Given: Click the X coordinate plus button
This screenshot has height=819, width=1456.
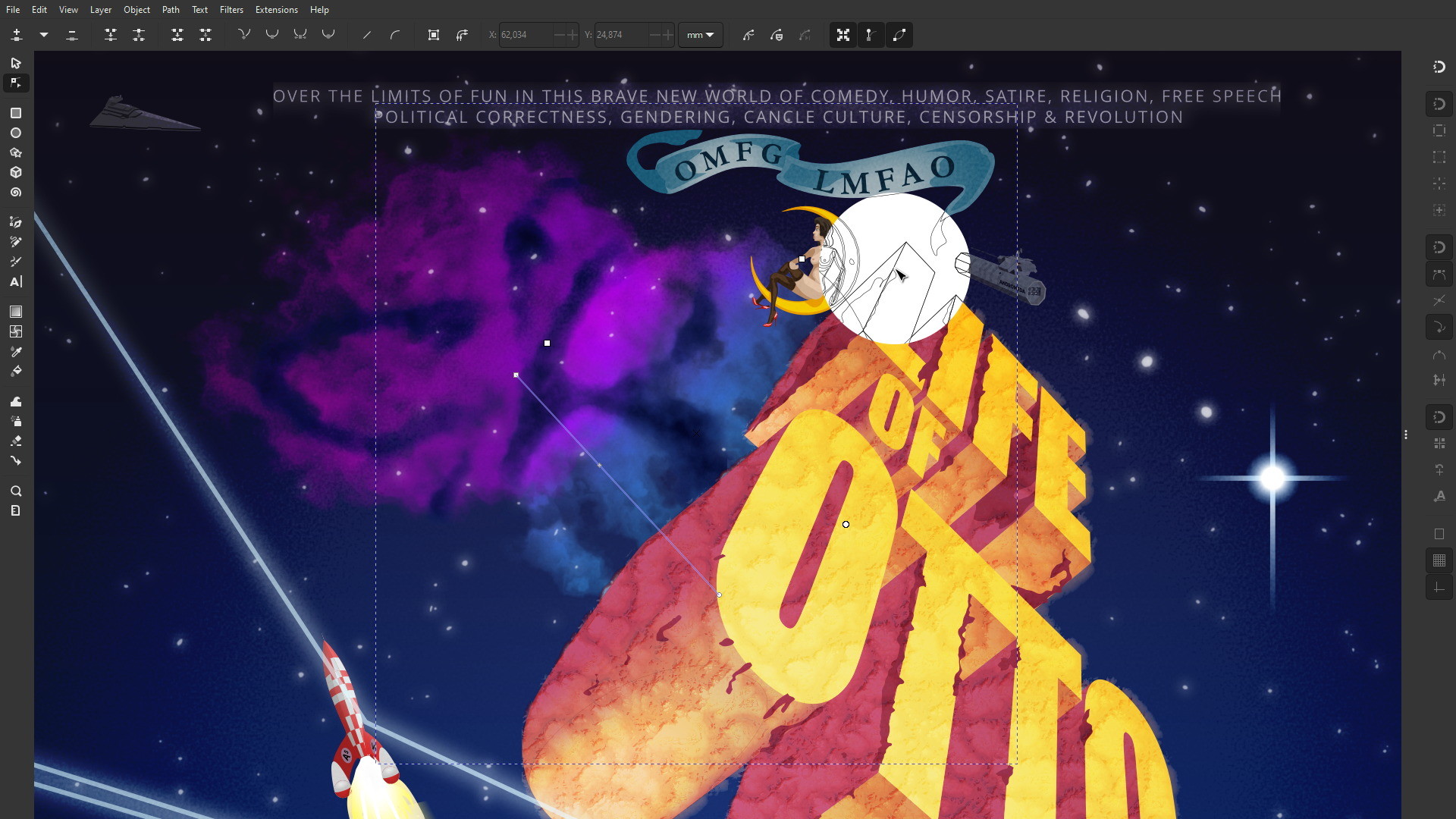Looking at the screenshot, I should tap(573, 35).
